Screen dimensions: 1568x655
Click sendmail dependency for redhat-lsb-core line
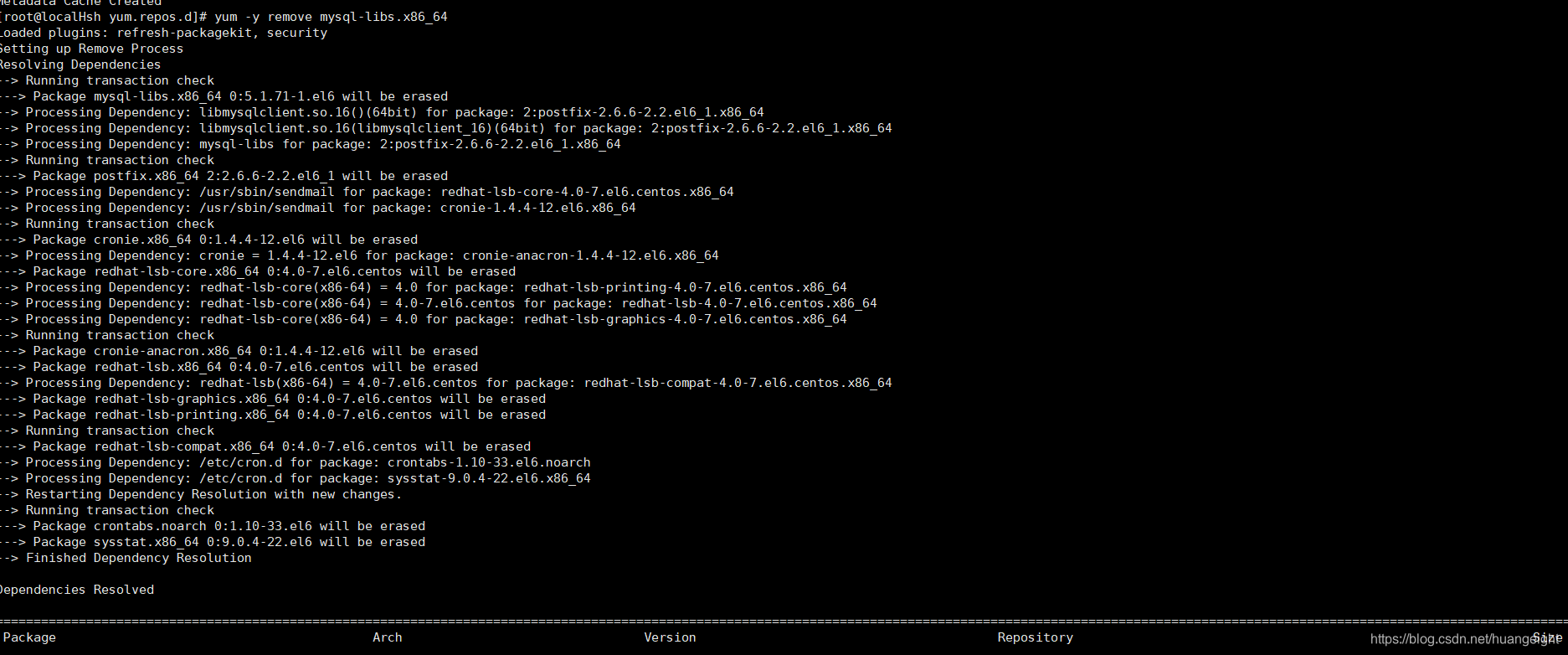(367, 192)
